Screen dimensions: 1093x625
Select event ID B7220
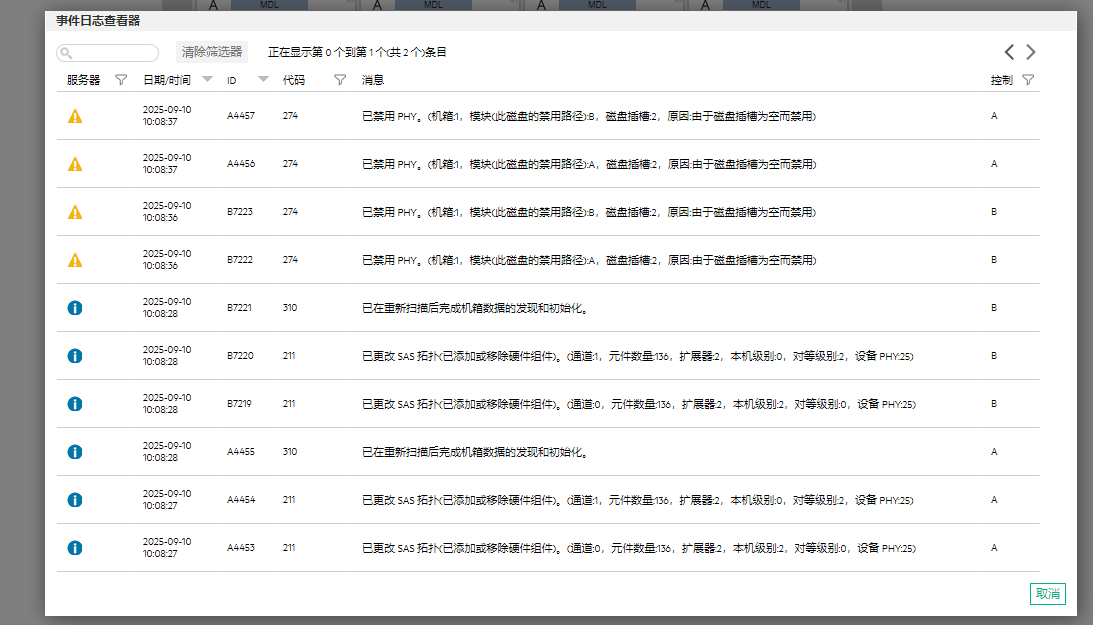click(x=240, y=355)
